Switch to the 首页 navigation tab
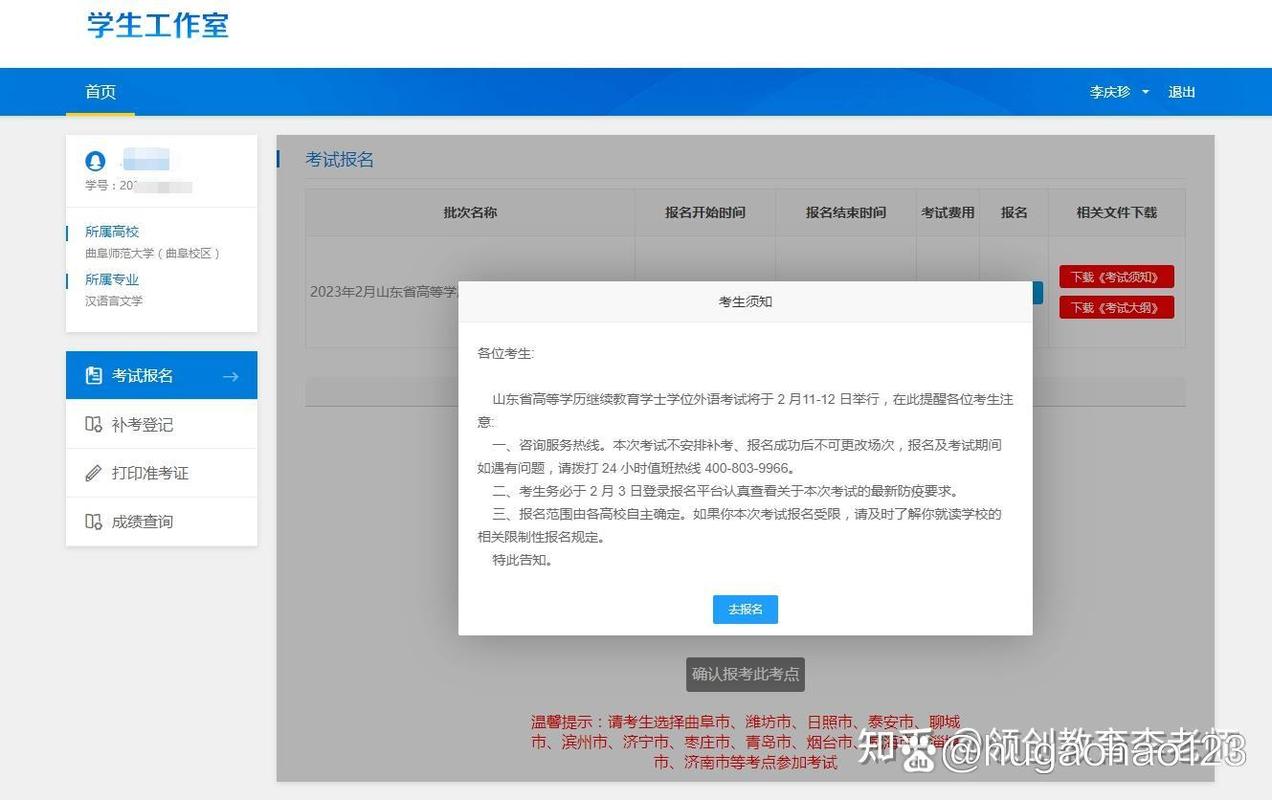Image resolution: width=1272 pixels, height=800 pixels. tap(99, 91)
